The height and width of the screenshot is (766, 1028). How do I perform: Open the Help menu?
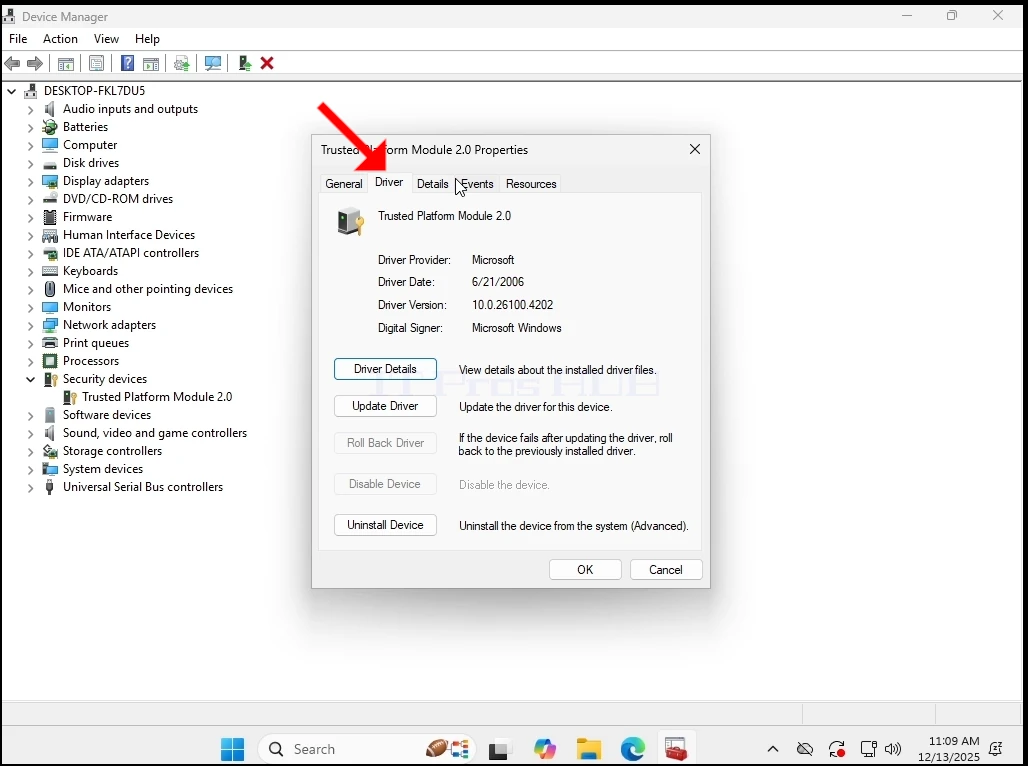[x=147, y=39]
